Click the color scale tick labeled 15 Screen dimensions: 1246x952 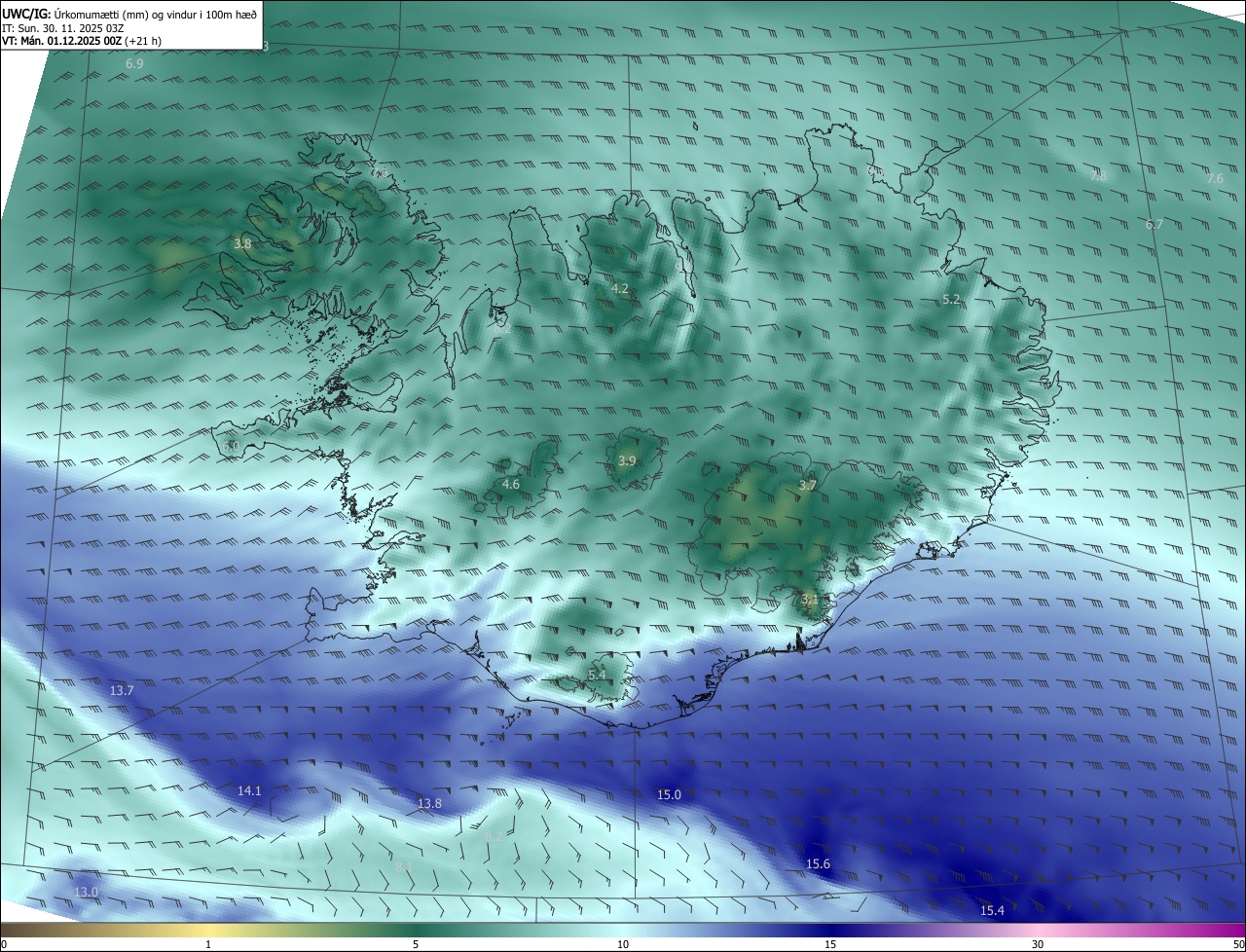[830, 944]
